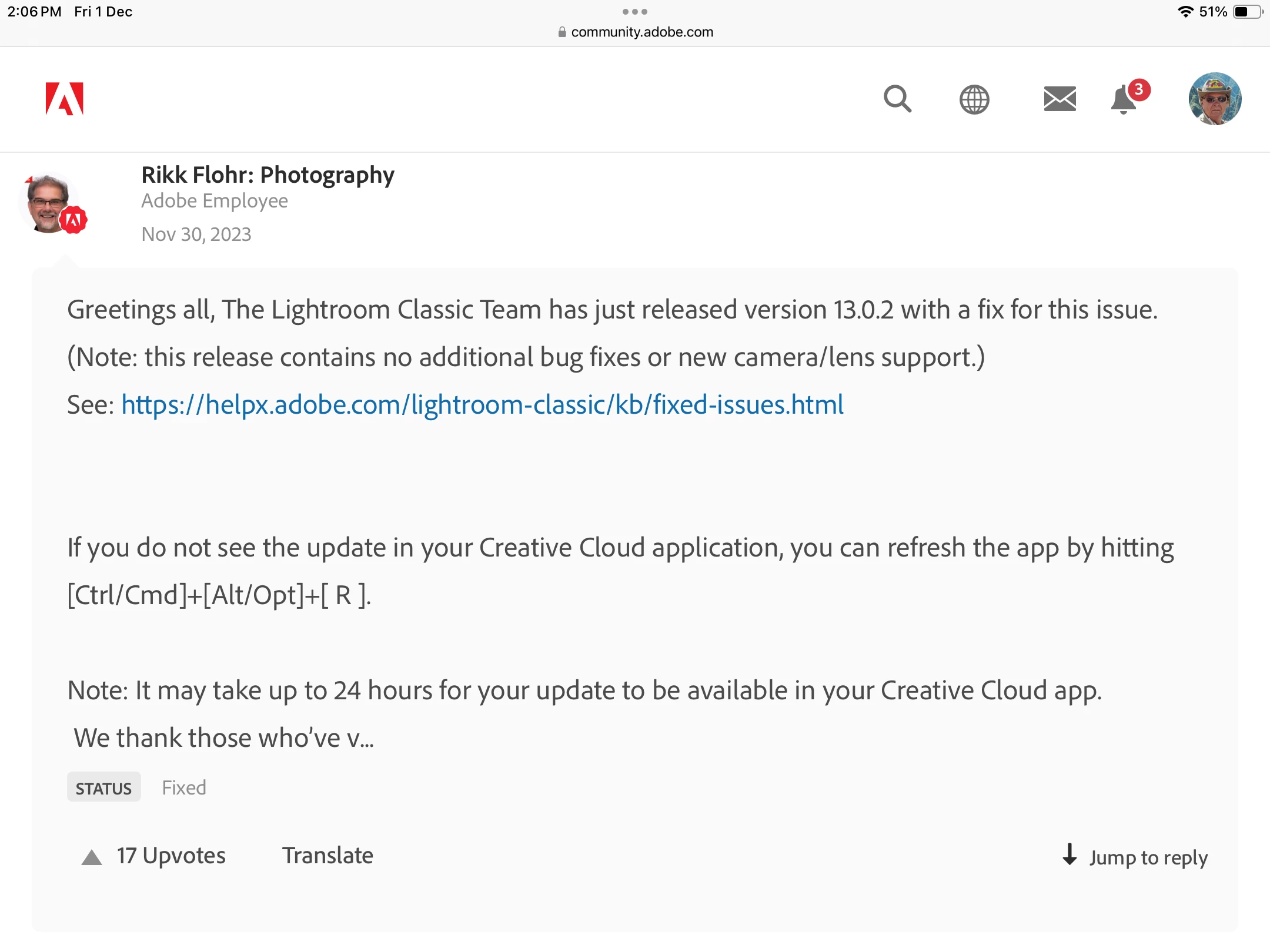Click the 17 Upvotes count
Screen dimensions: 1270x952
[171, 856]
